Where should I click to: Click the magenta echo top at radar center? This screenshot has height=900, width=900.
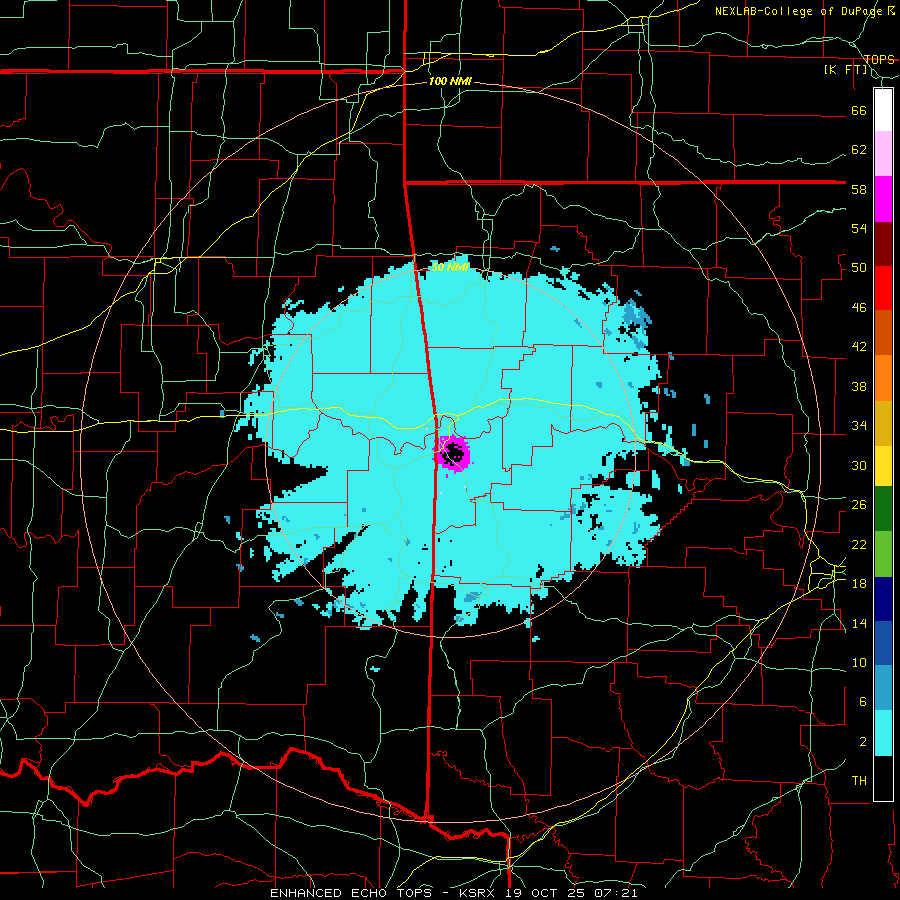coord(453,453)
